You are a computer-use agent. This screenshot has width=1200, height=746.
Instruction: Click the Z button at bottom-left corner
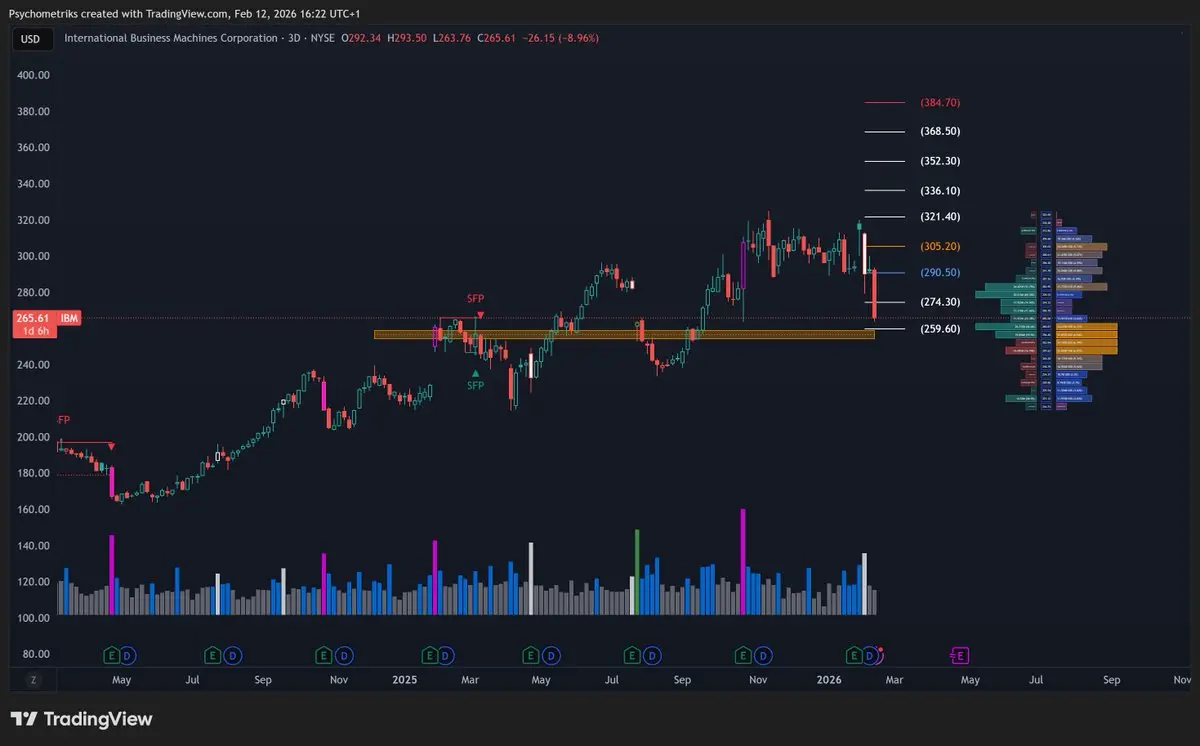[33, 679]
